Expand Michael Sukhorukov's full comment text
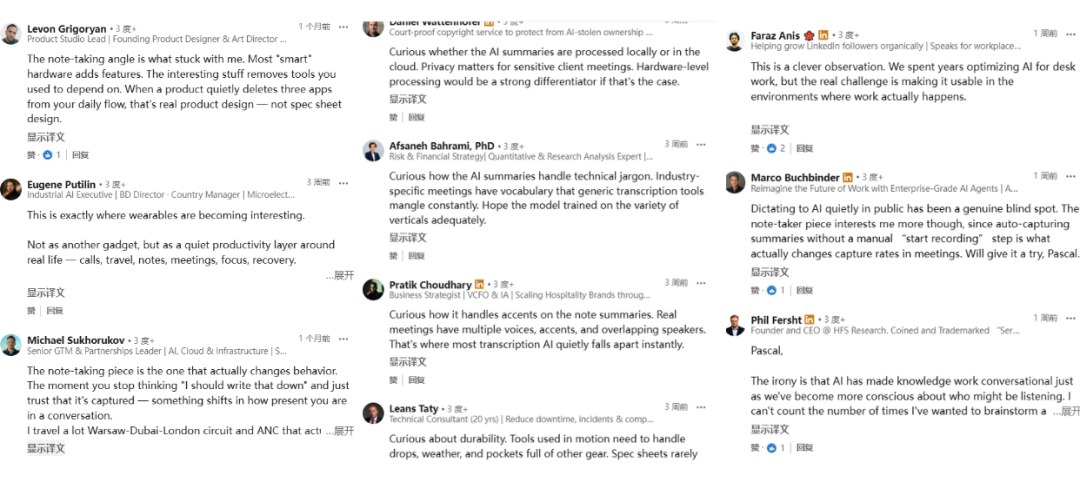The width and height of the screenshot is (1080, 493). pyautogui.click(x=340, y=431)
